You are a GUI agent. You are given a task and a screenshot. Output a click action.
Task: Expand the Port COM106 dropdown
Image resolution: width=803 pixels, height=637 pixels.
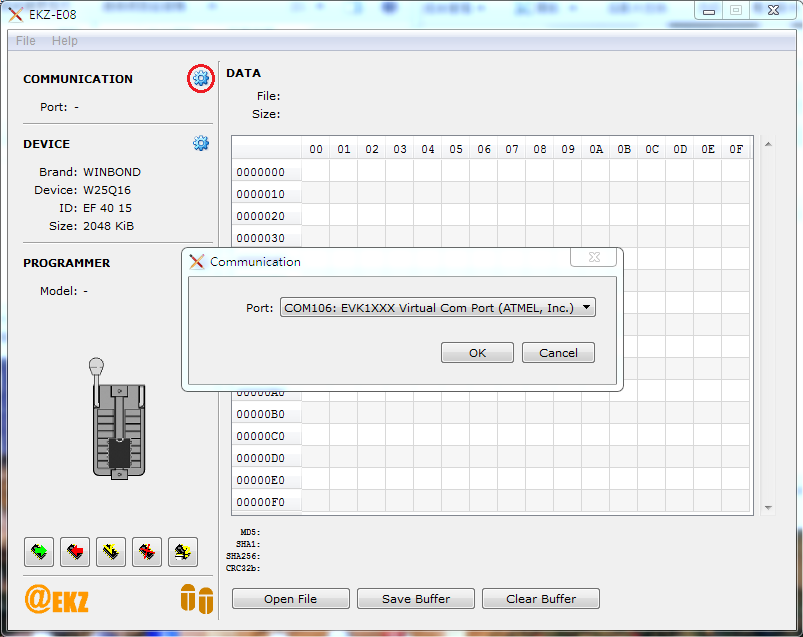[x=438, y=308]
